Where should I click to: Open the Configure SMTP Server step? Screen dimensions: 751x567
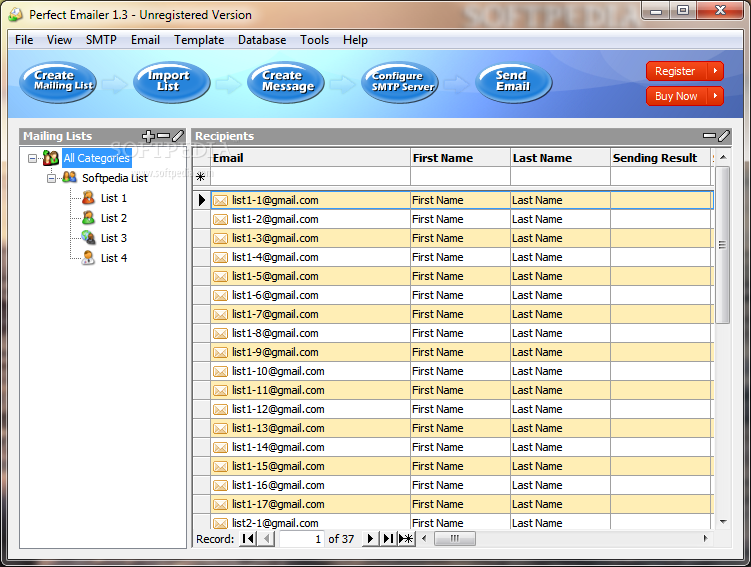[399, 82]
